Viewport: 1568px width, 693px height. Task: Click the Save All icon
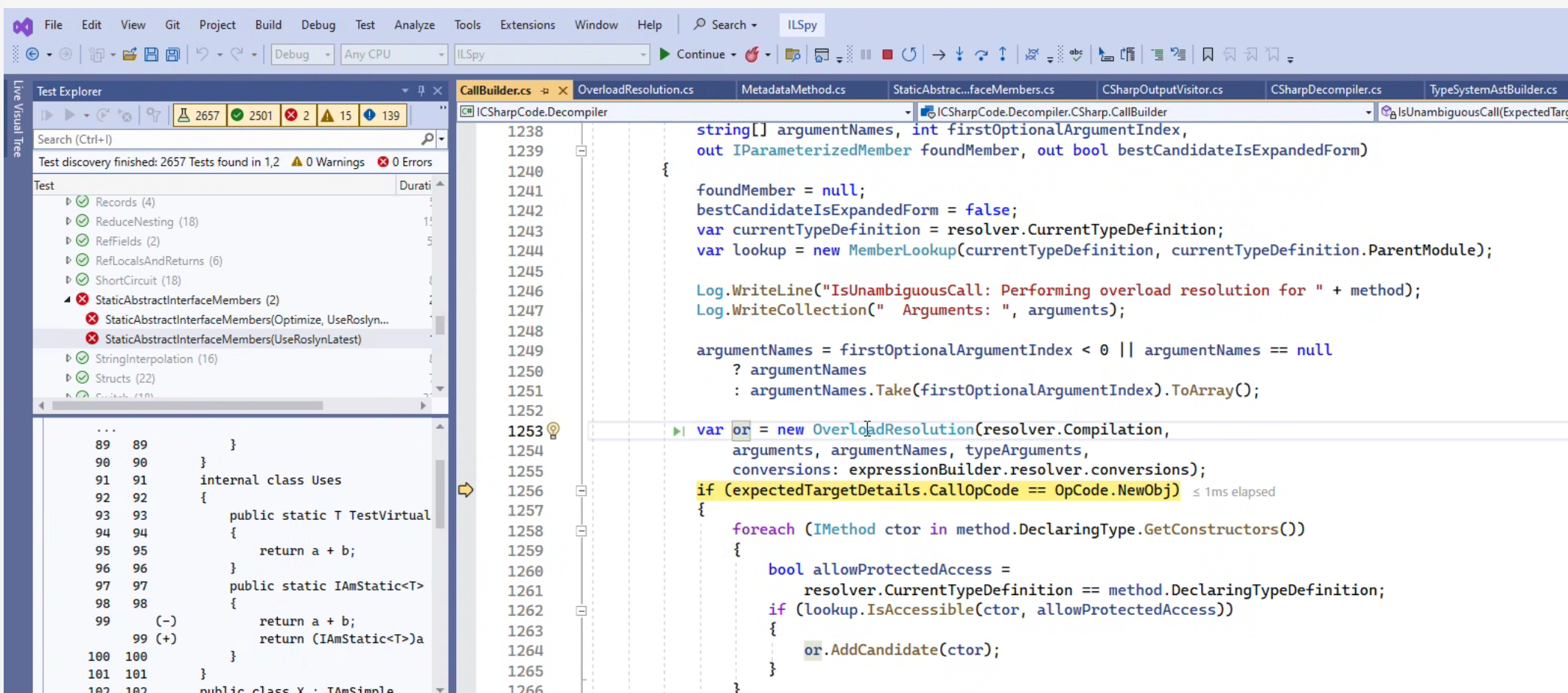tap(172, 54)
